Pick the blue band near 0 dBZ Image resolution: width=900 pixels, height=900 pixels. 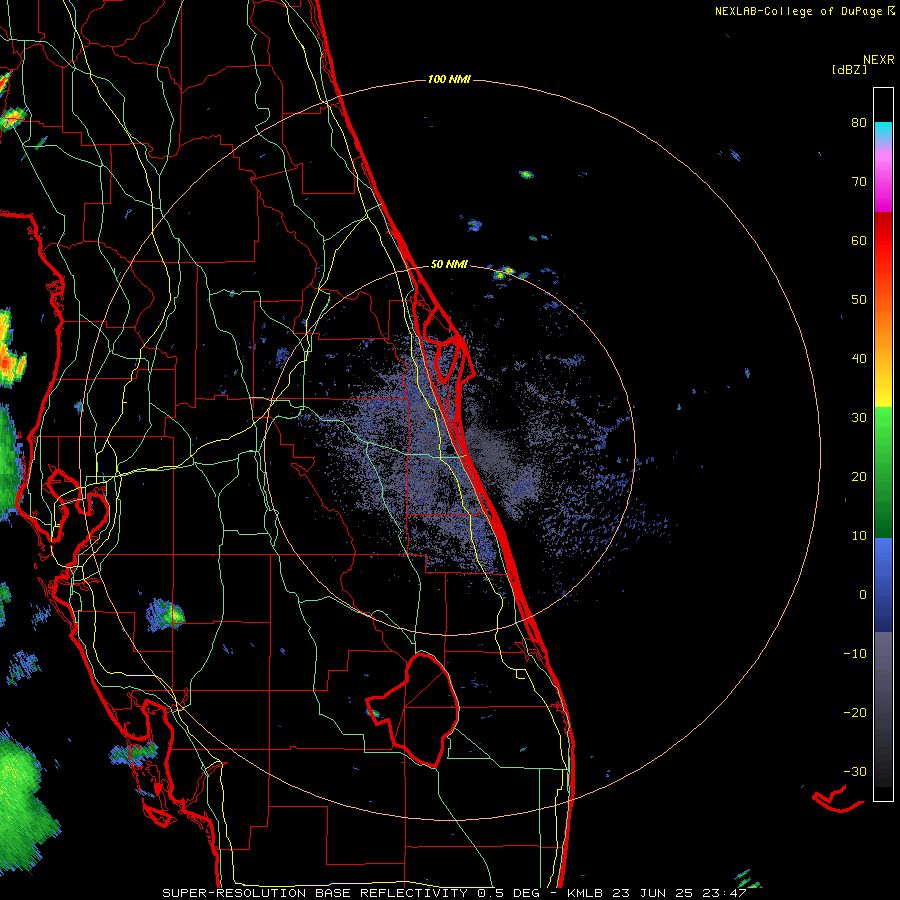coord(883,584)
